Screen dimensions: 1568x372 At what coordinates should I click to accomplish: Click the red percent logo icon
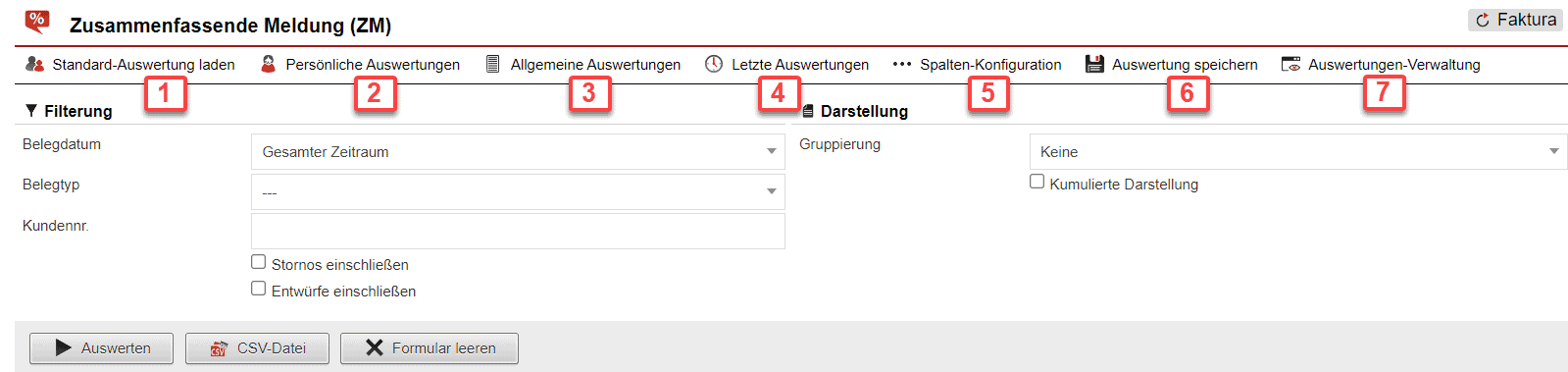tap(37, 21)
